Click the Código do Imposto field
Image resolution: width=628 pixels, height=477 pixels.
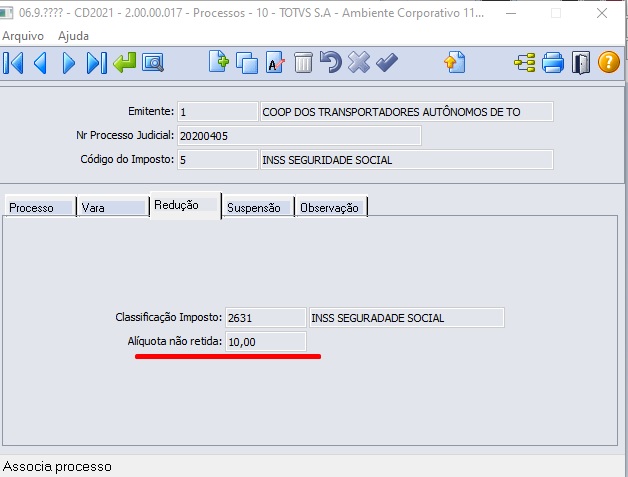217,160
